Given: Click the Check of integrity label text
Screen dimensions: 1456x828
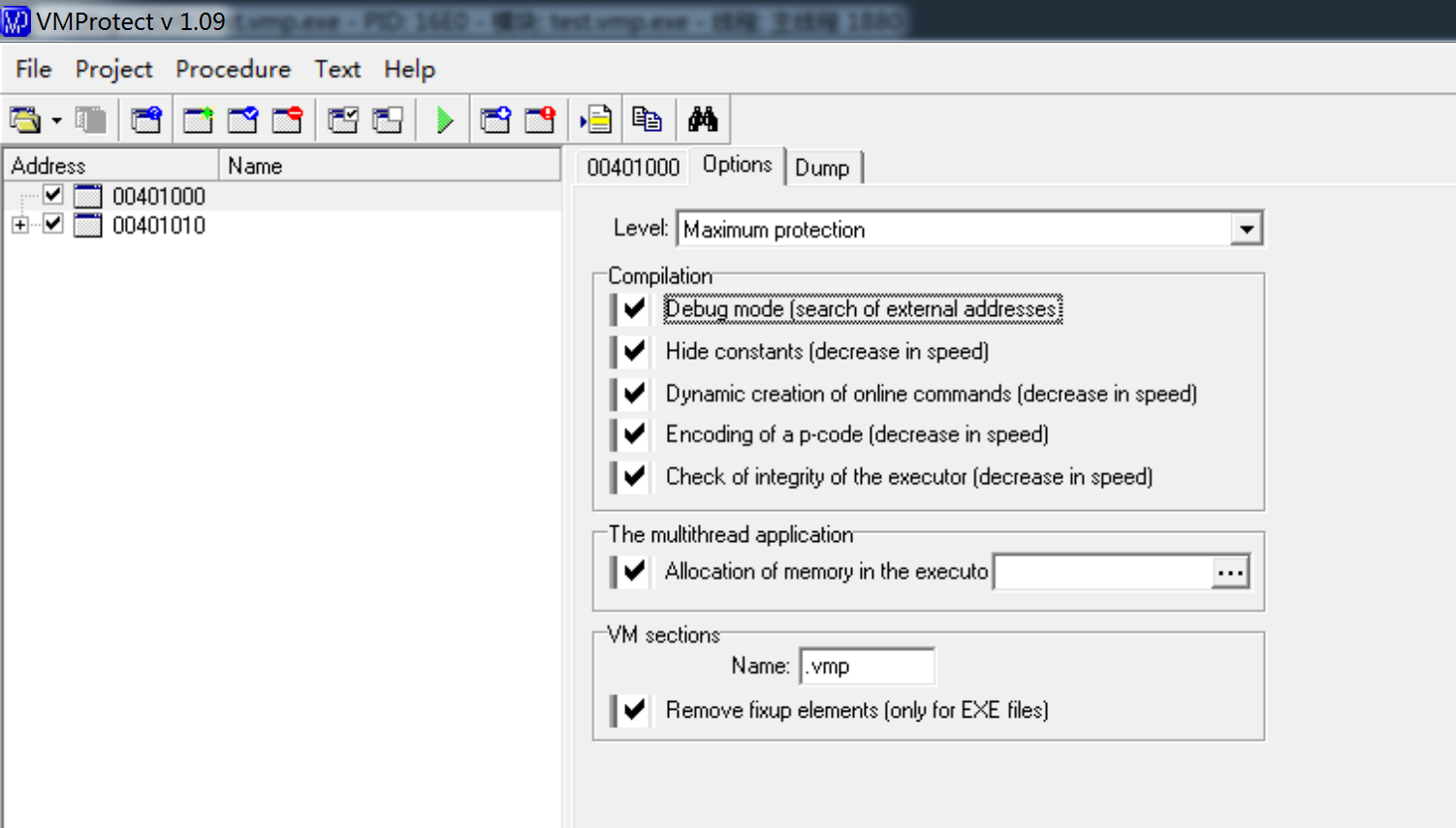Looking at the screenshot, I should point(909,477).
